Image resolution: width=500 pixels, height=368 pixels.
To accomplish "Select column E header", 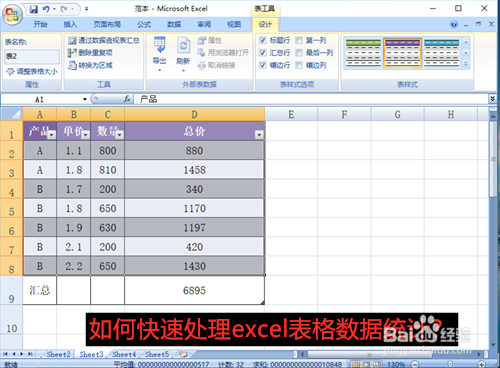I will 291,114.
